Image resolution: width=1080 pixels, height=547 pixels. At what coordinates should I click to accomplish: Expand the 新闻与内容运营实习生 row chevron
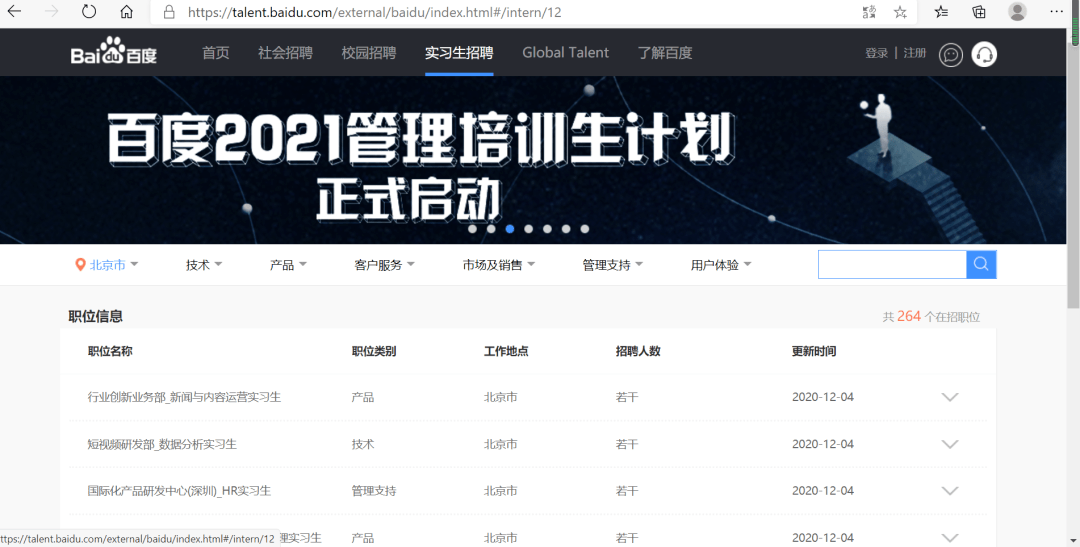[950, 397]
